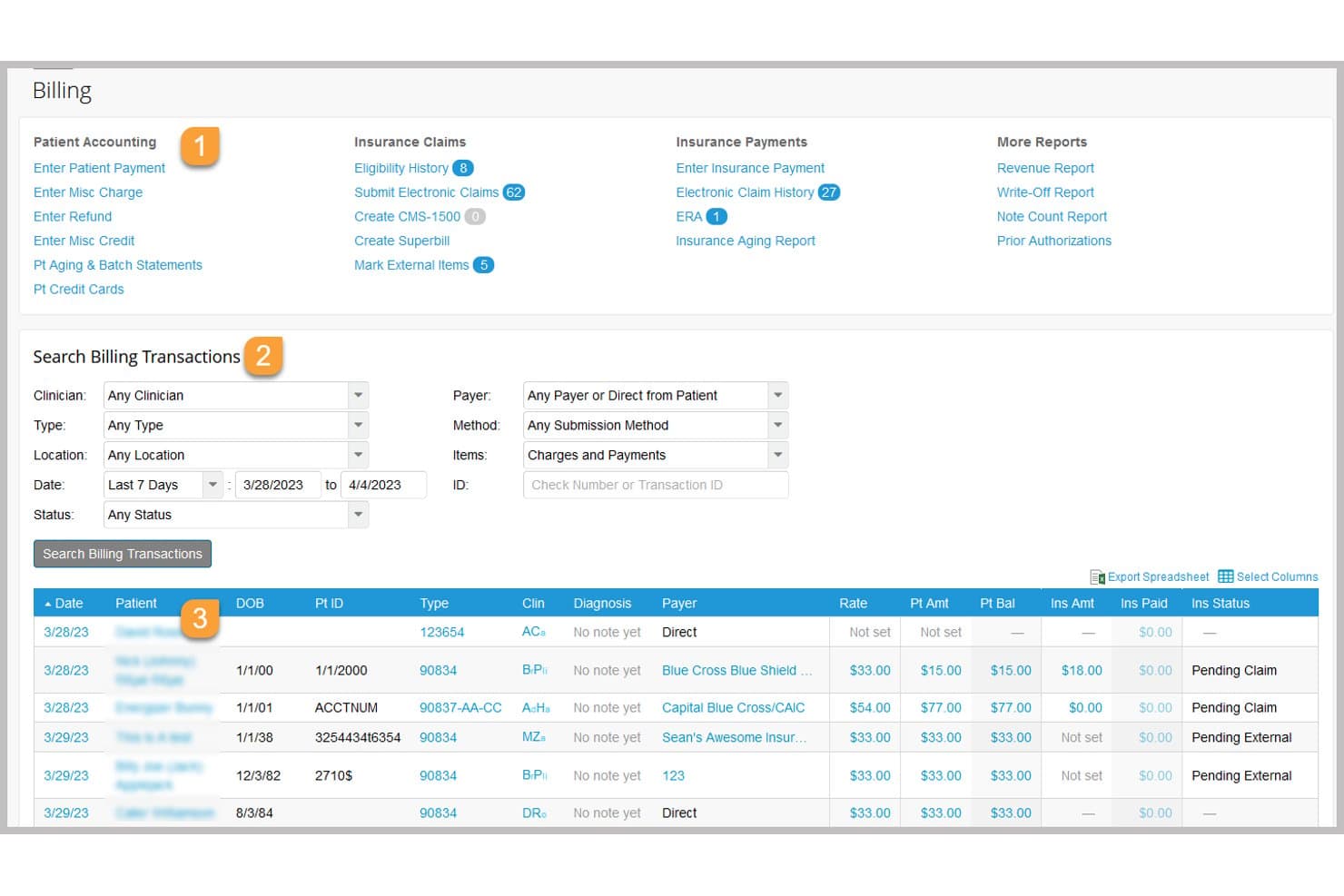
Task: Click DOB 12/3/82 cell
Action: tap(258, 776)
